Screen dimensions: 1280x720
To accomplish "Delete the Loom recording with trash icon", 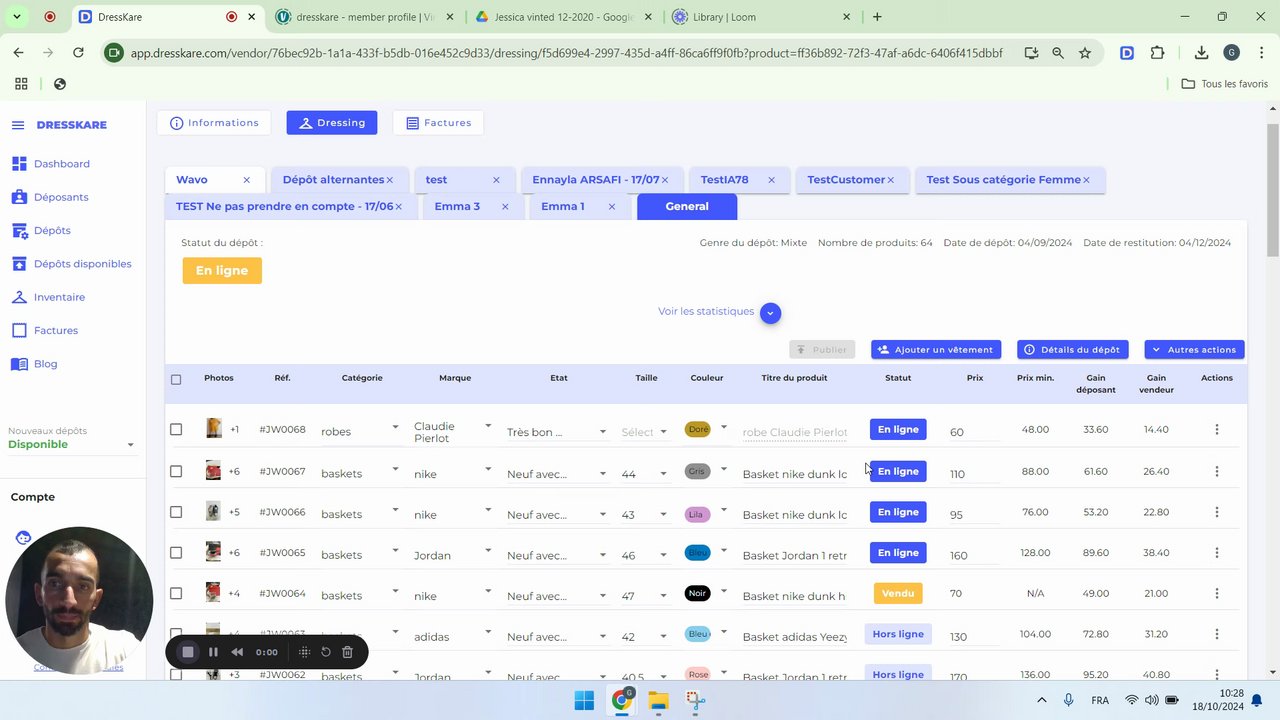I will coord(347,652).
